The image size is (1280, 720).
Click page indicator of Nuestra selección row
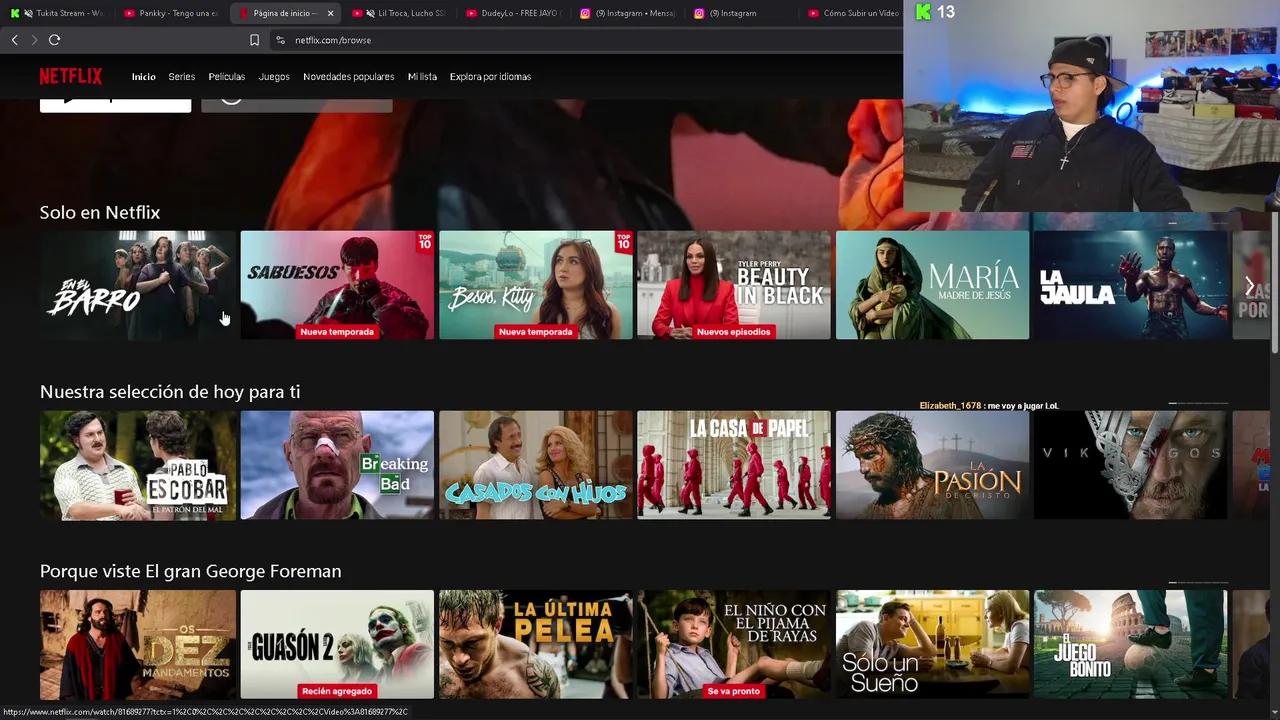[1199, 403]
